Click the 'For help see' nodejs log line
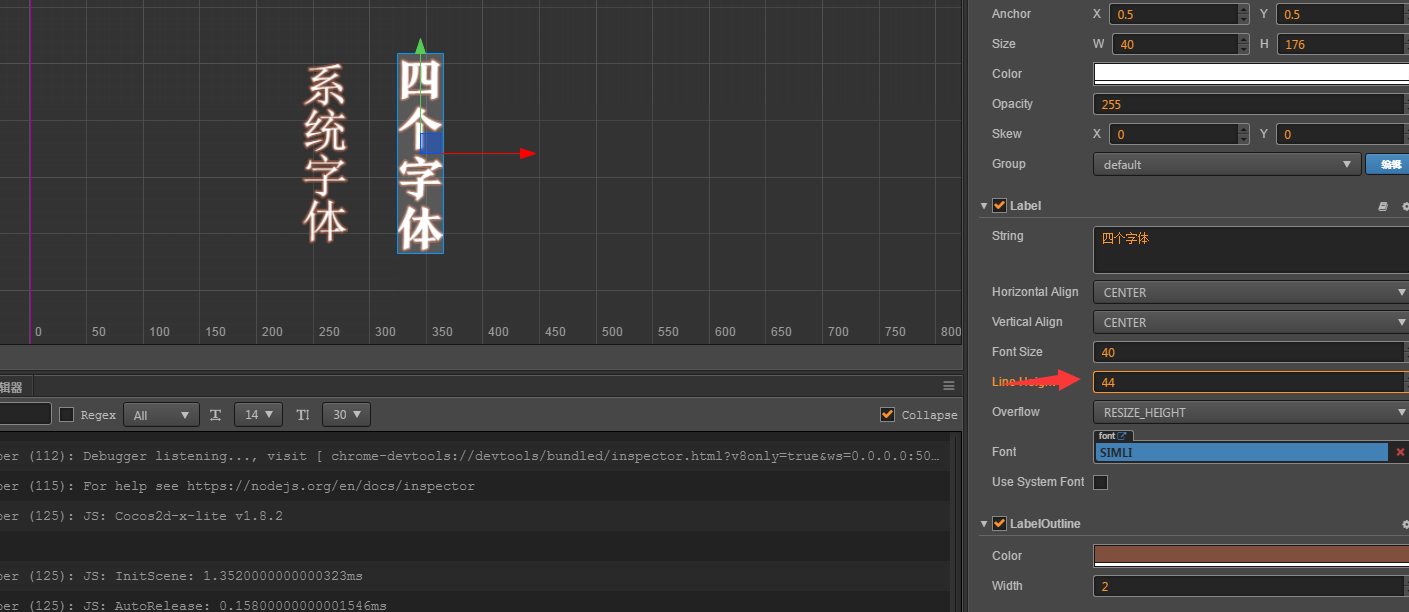Viewport: 1409px width, 612px height. coord(475,486)
